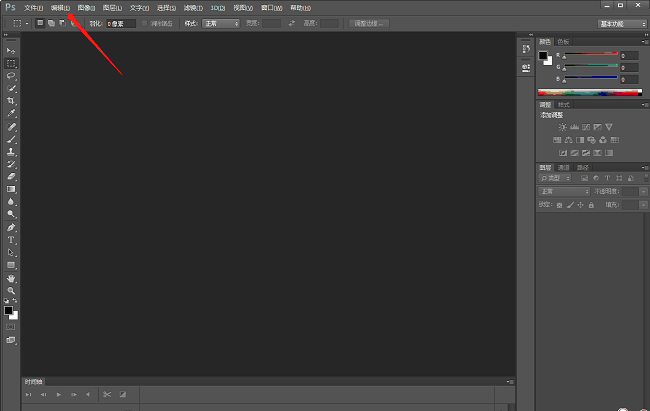Click the scissors icon in timeline panel

(x=106, y=395)
